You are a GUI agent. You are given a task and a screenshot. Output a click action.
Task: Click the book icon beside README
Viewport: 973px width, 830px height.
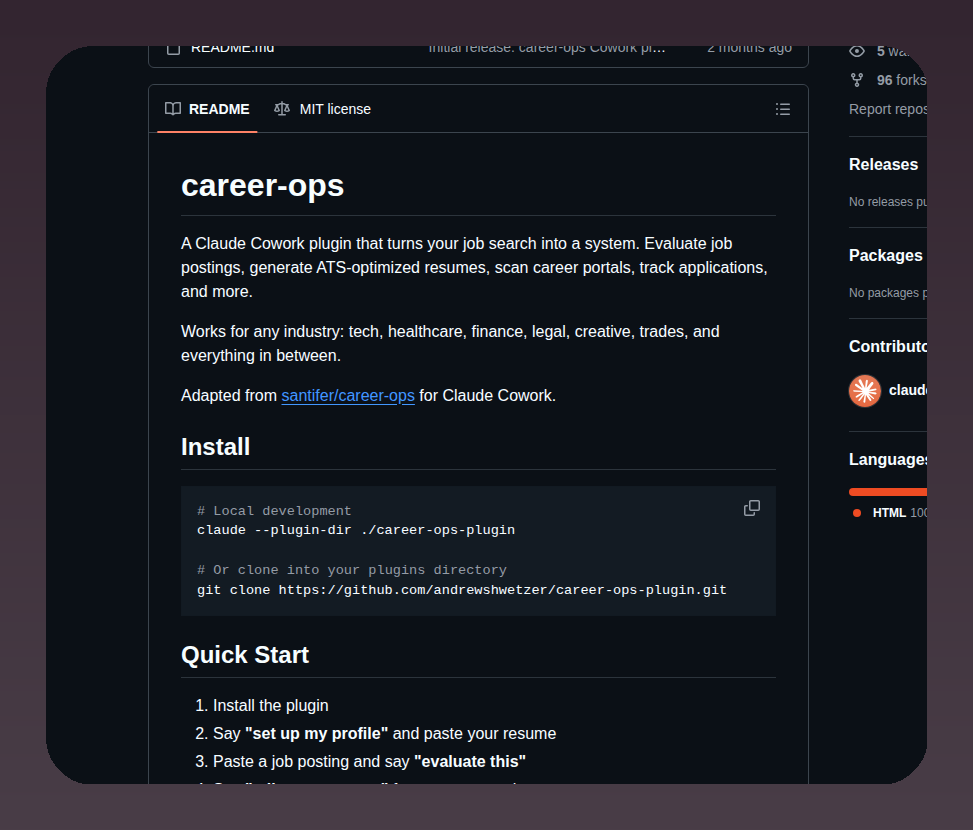tap(173, 109)
